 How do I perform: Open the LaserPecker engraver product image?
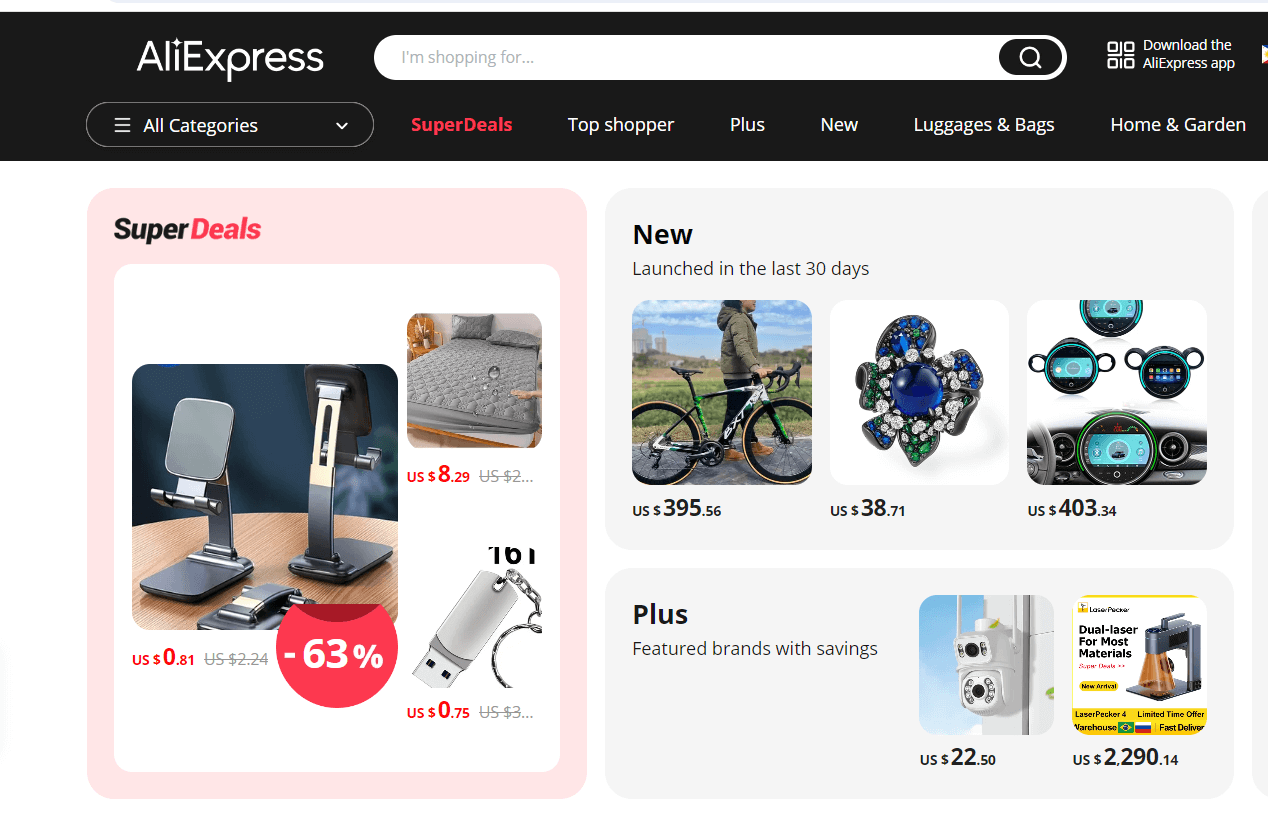point(1140,665)
